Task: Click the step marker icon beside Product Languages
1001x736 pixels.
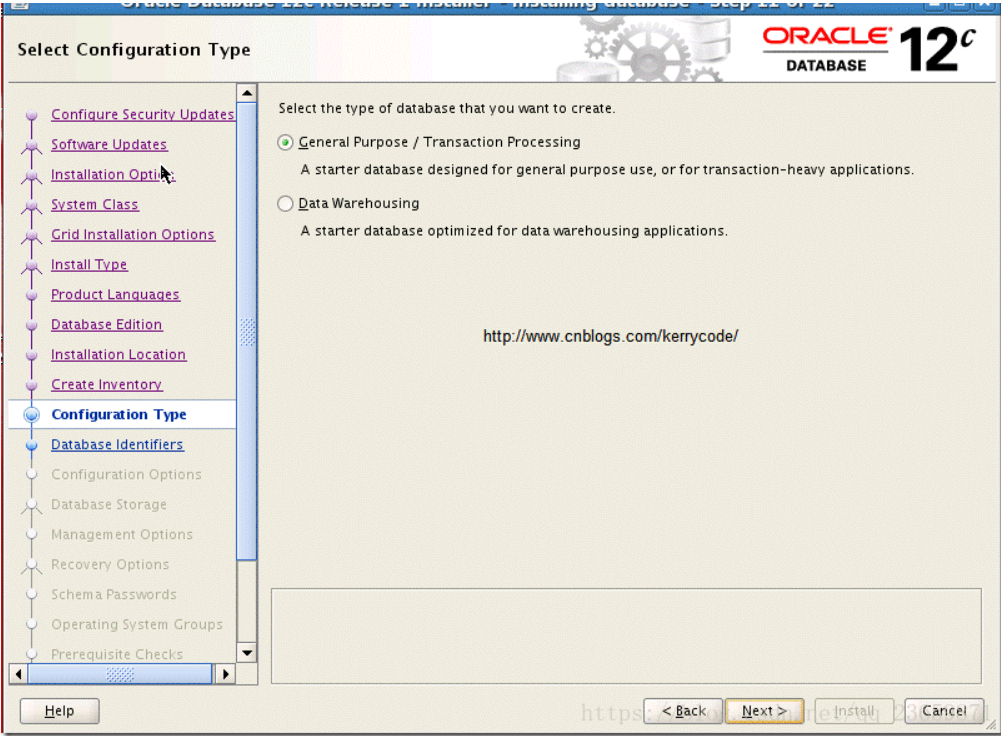Action: [x=31, y=295]
